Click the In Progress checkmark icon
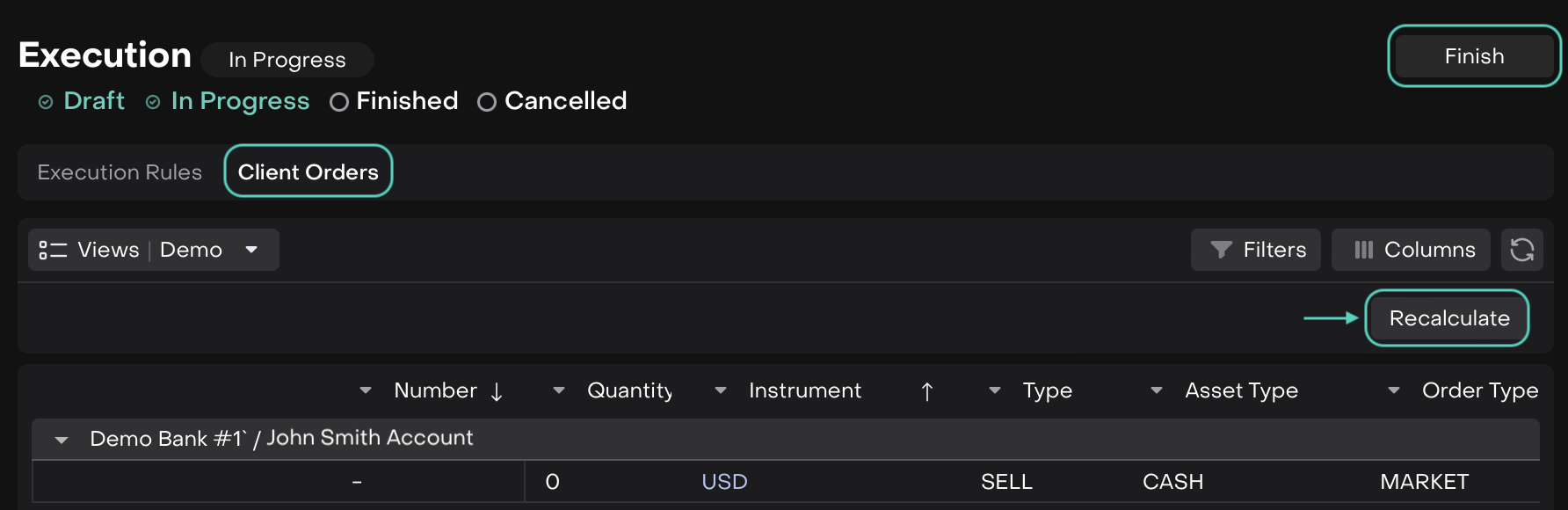1568x510 pixels. coord(153,102)
